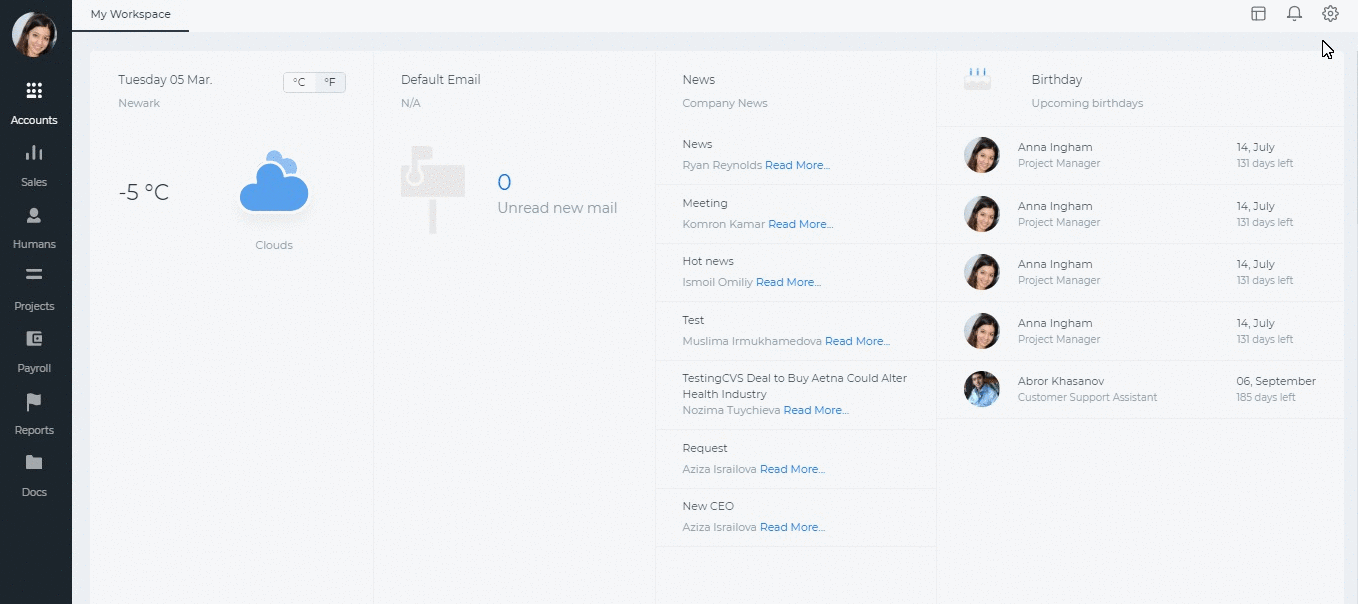The image size is (1358, 604).
Task: Read more on Meeting news item
Action: tap(800, 224)
